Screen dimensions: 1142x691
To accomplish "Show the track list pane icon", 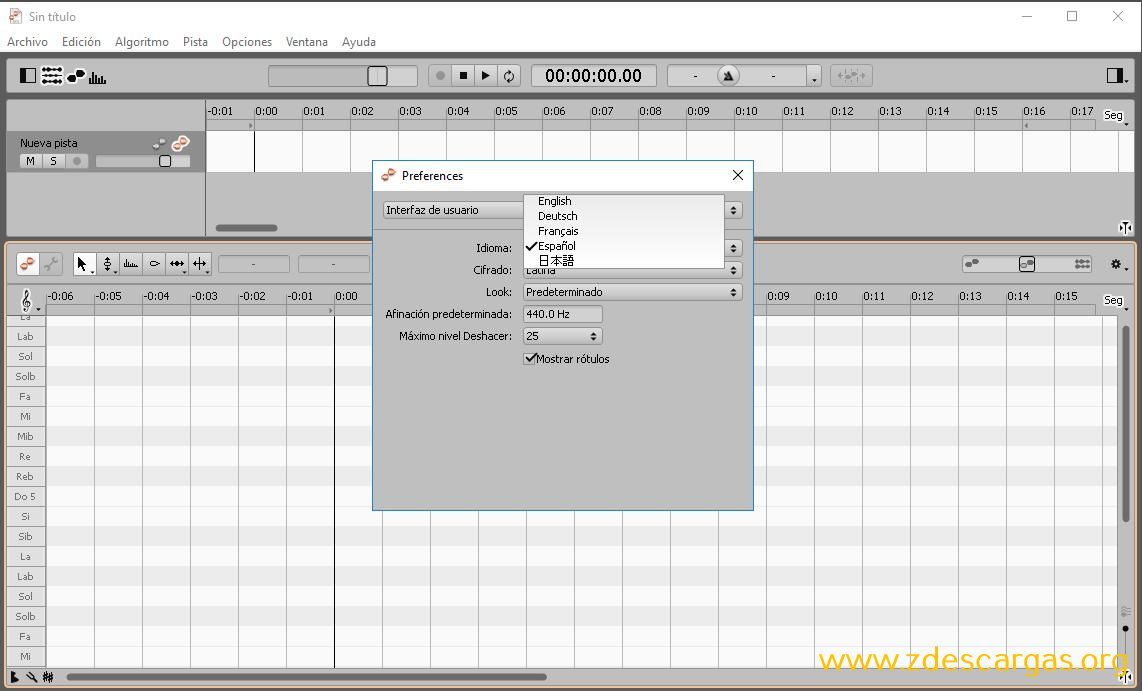I will pos(52,75).
